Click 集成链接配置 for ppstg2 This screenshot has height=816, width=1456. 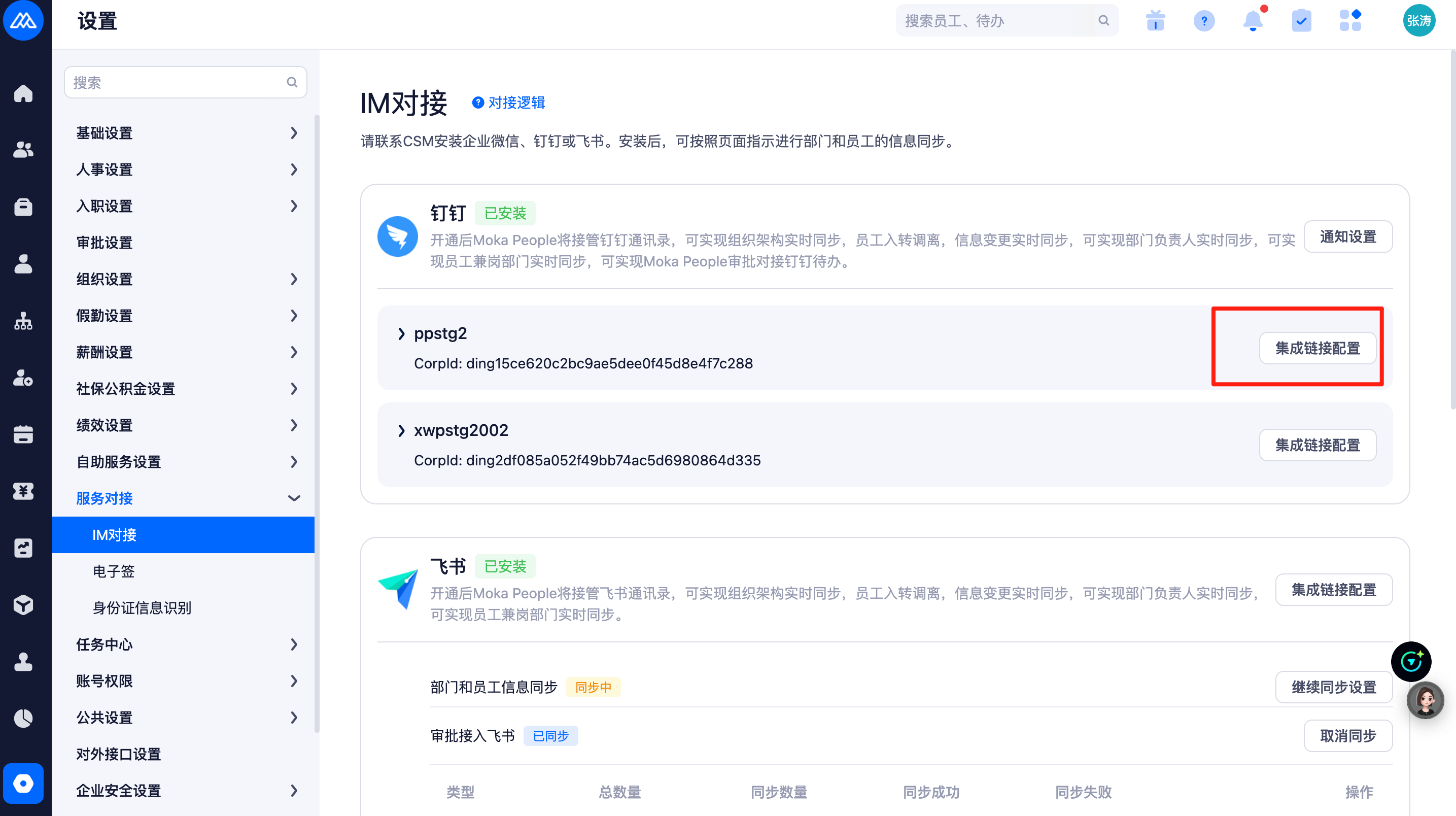tap(1318, 348)
